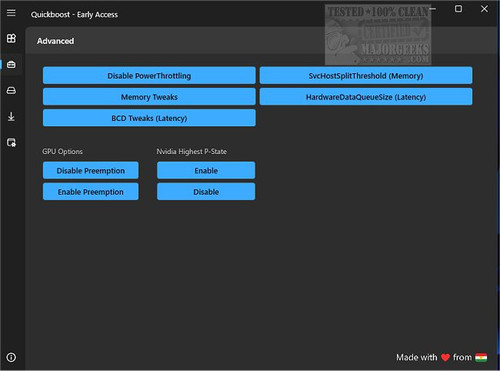Click the Made with love footer text
500x371 pixels.
434,357
